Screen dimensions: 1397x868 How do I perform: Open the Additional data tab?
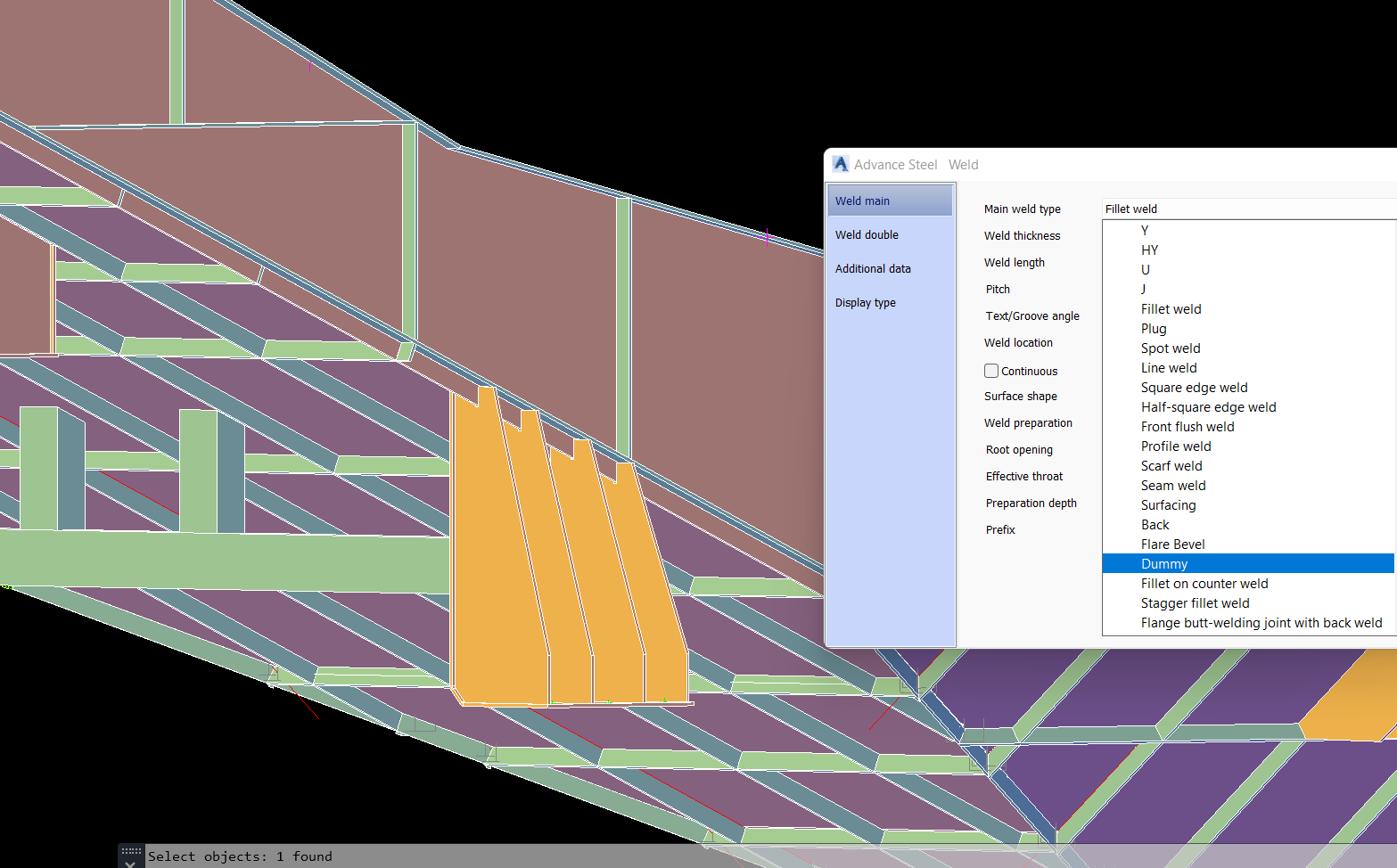pos(873,268)
